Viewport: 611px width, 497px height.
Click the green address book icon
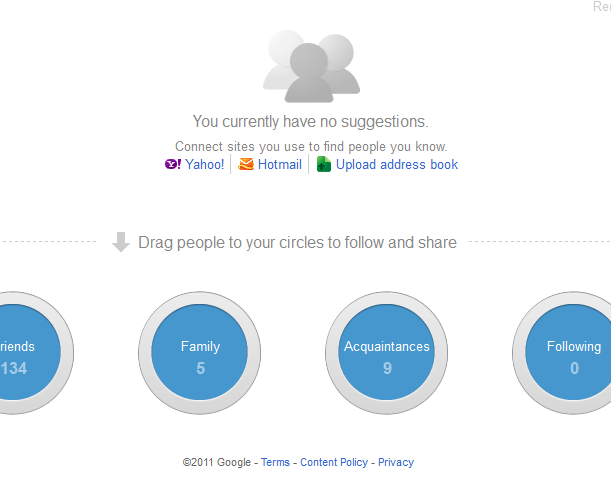pos(324,165)
